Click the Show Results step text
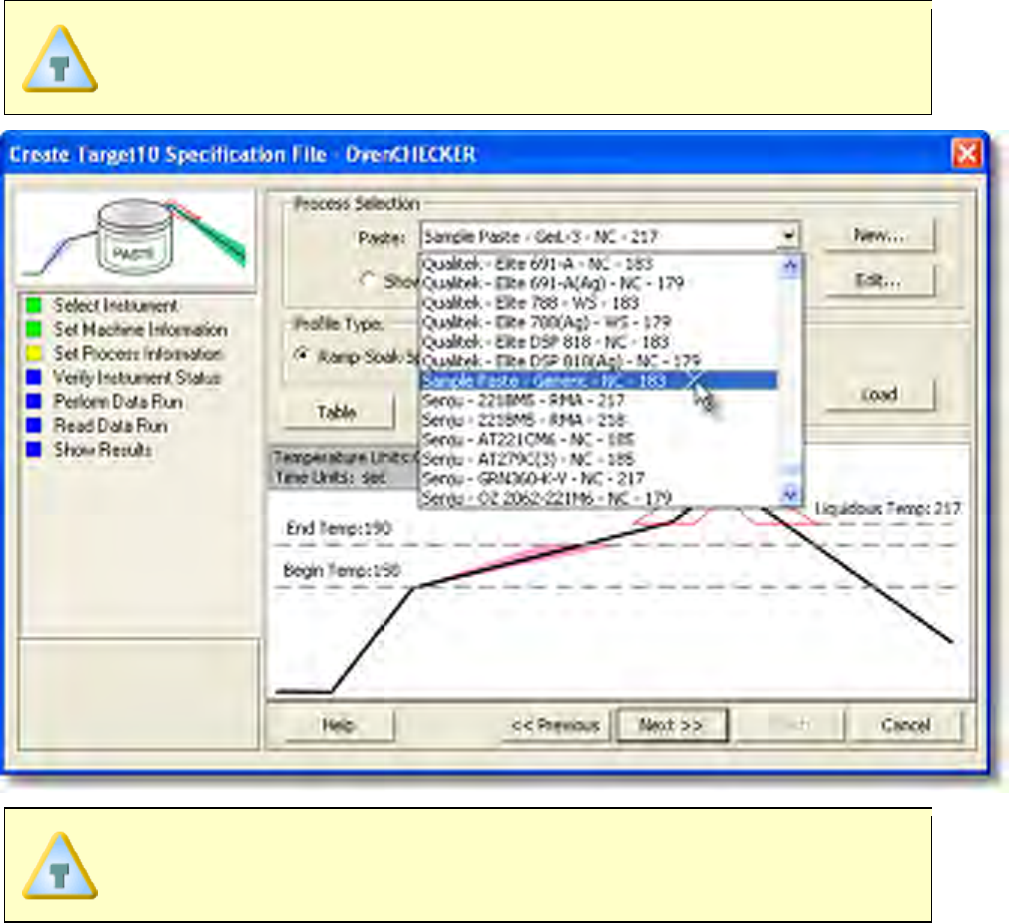Screen dimensions: 1009x923 (103, 449)
